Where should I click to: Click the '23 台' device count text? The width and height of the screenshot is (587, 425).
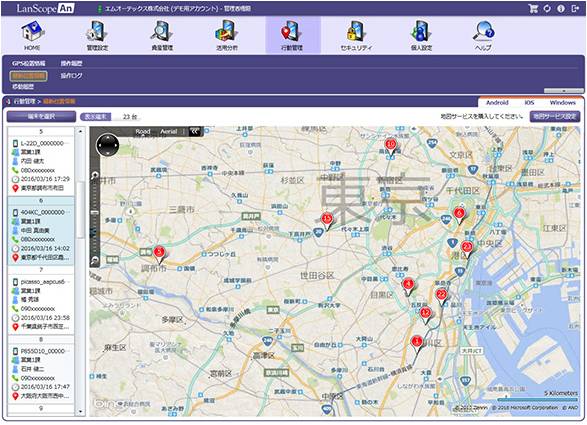click(x=130, y=117)
